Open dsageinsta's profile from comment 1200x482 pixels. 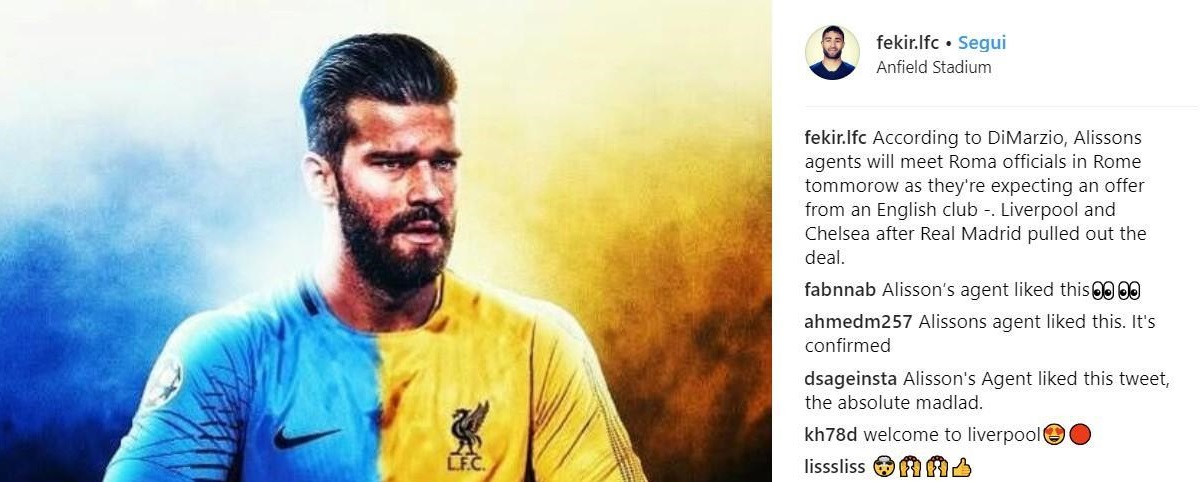tap(851, 379)
